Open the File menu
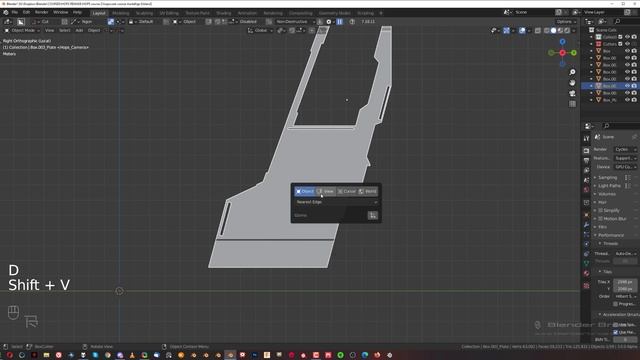 [x=15, y=13]
